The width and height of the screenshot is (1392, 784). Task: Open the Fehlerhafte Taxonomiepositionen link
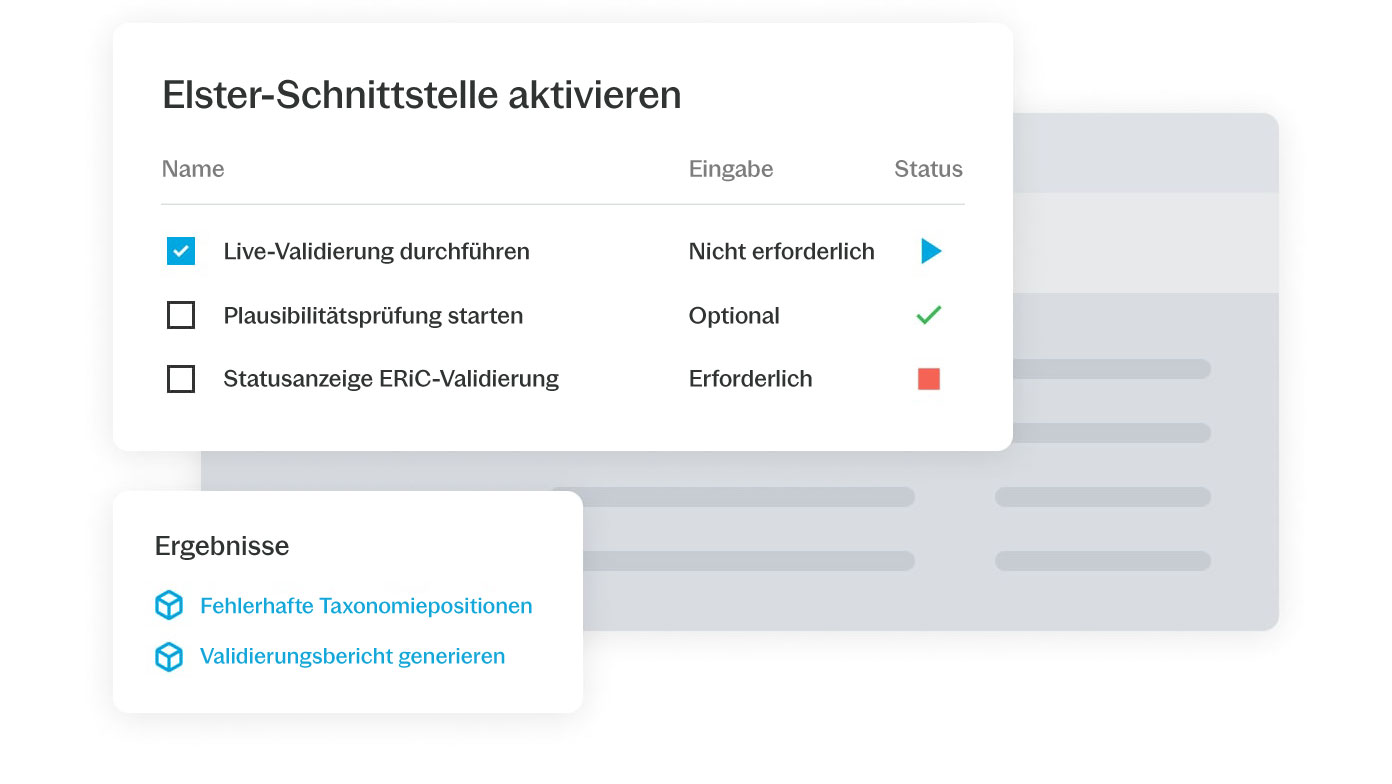[x=366, y=606]
